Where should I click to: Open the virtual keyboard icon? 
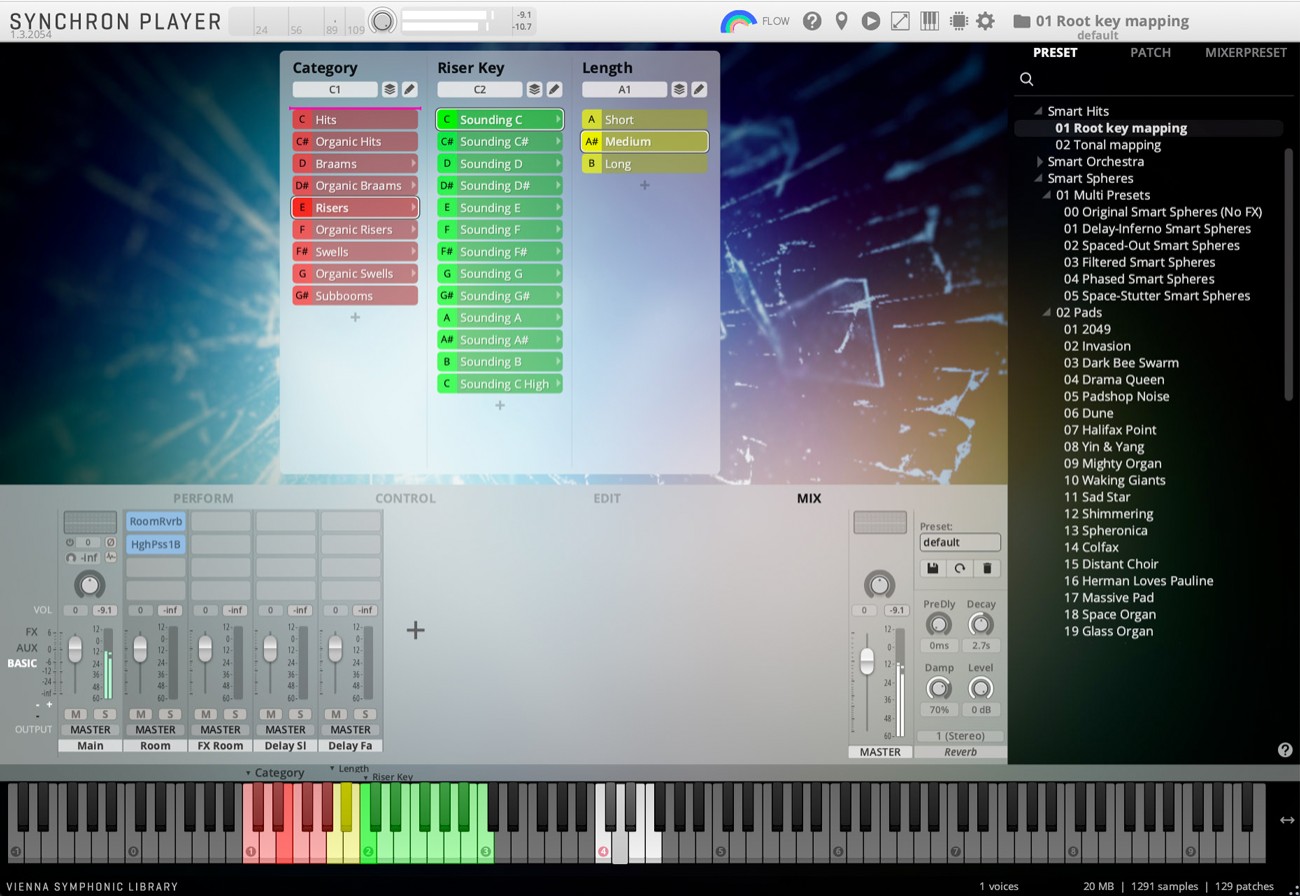929,20
